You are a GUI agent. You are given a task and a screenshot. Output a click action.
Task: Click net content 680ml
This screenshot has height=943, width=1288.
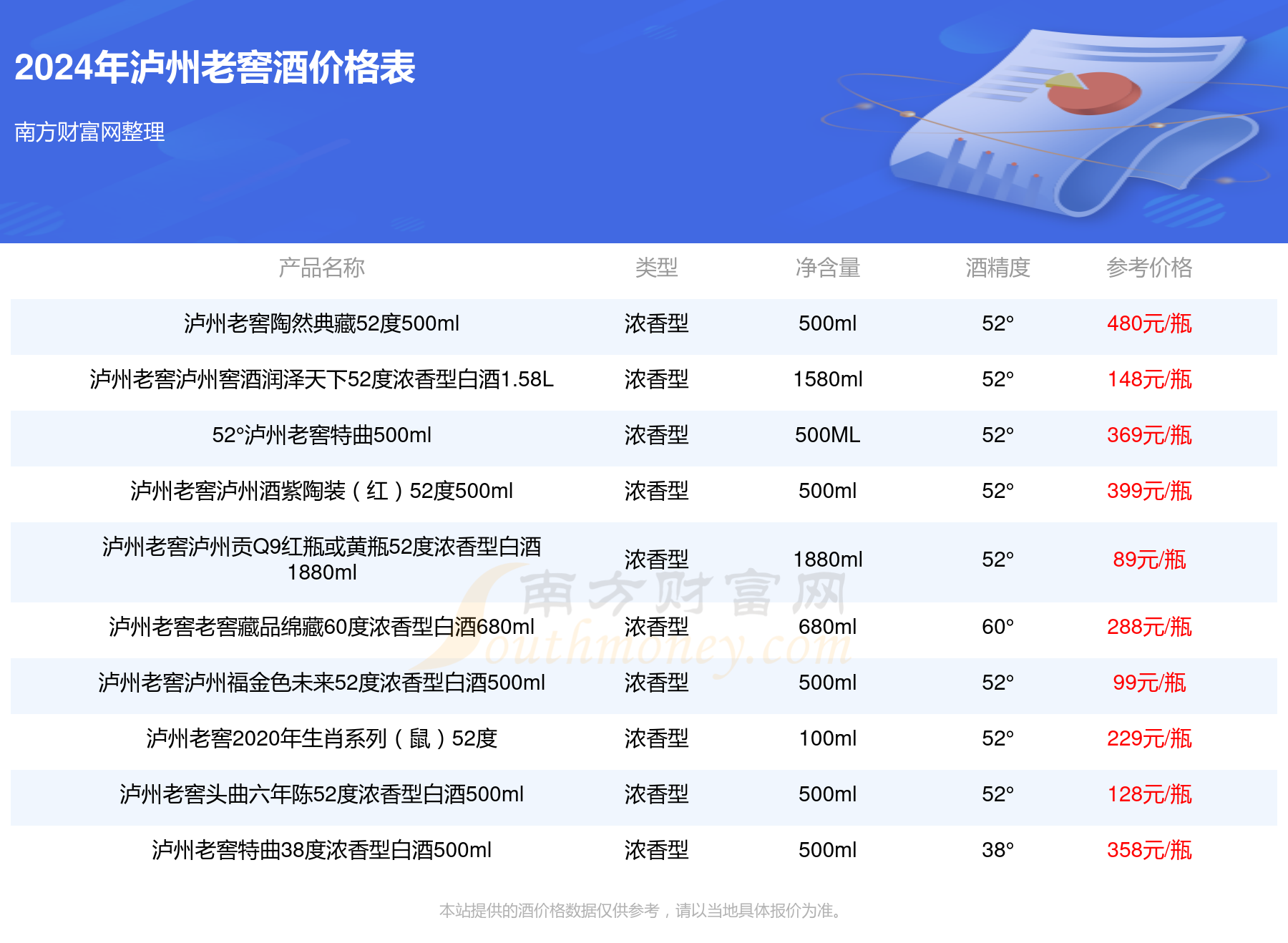pyautogui.click(x=828, y=627)
